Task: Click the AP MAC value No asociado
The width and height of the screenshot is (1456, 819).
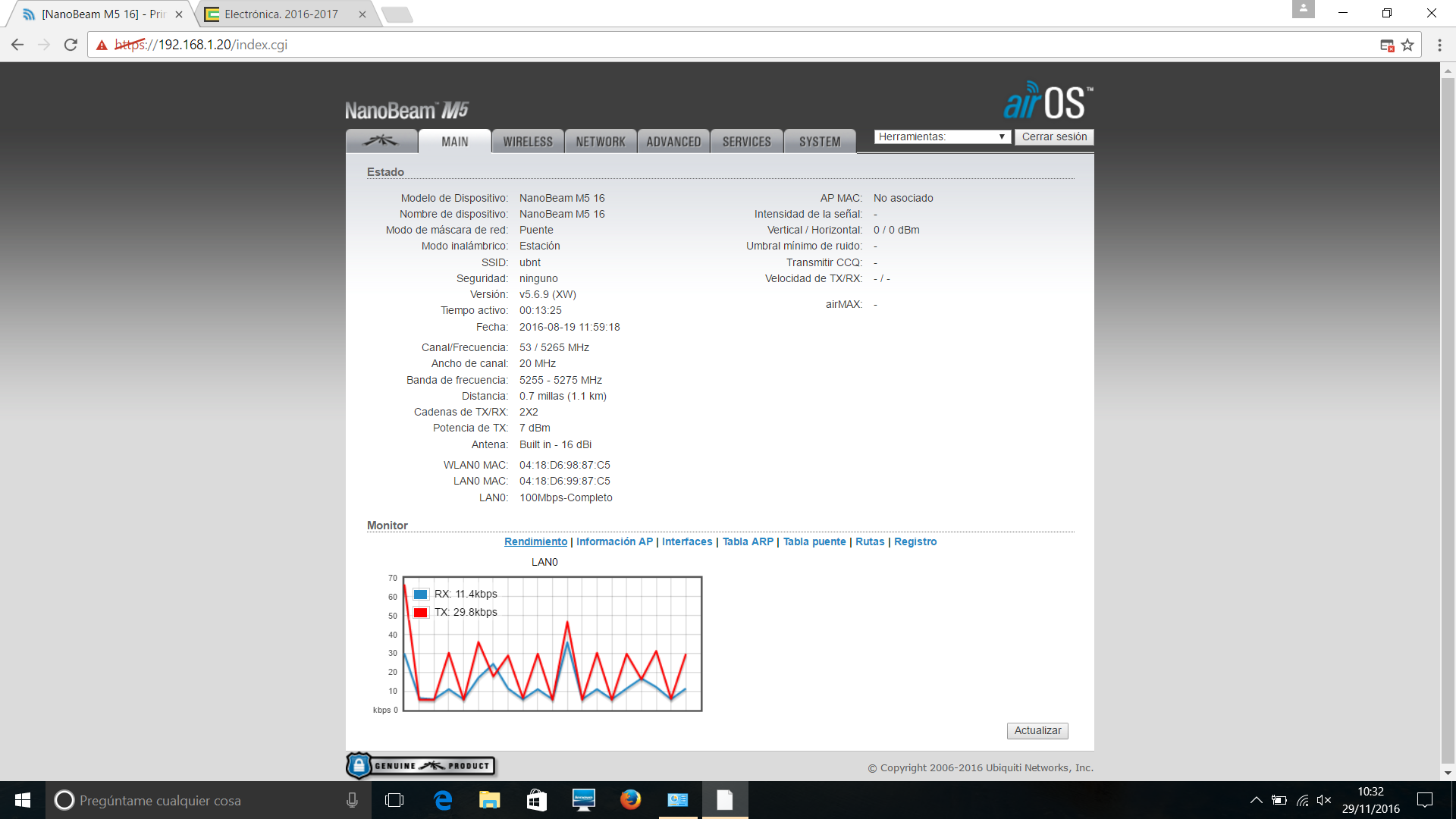Action: (903, 198)
